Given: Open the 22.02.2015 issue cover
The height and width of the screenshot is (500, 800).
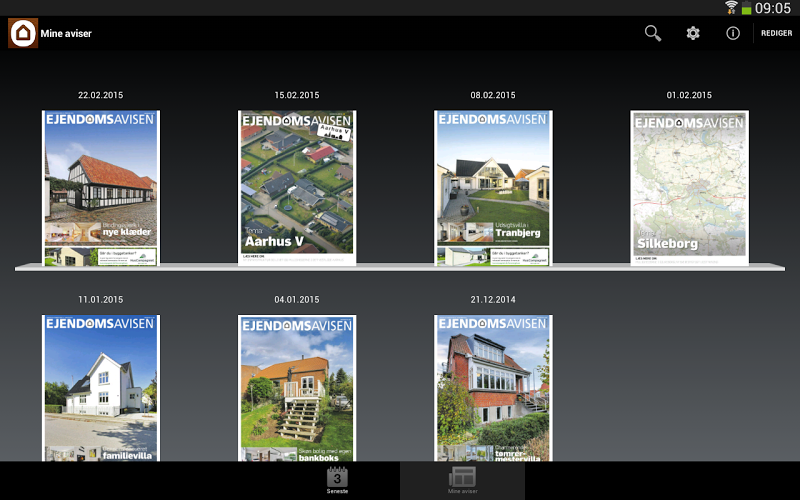Looking at the screenshot, I should point(101,188).
